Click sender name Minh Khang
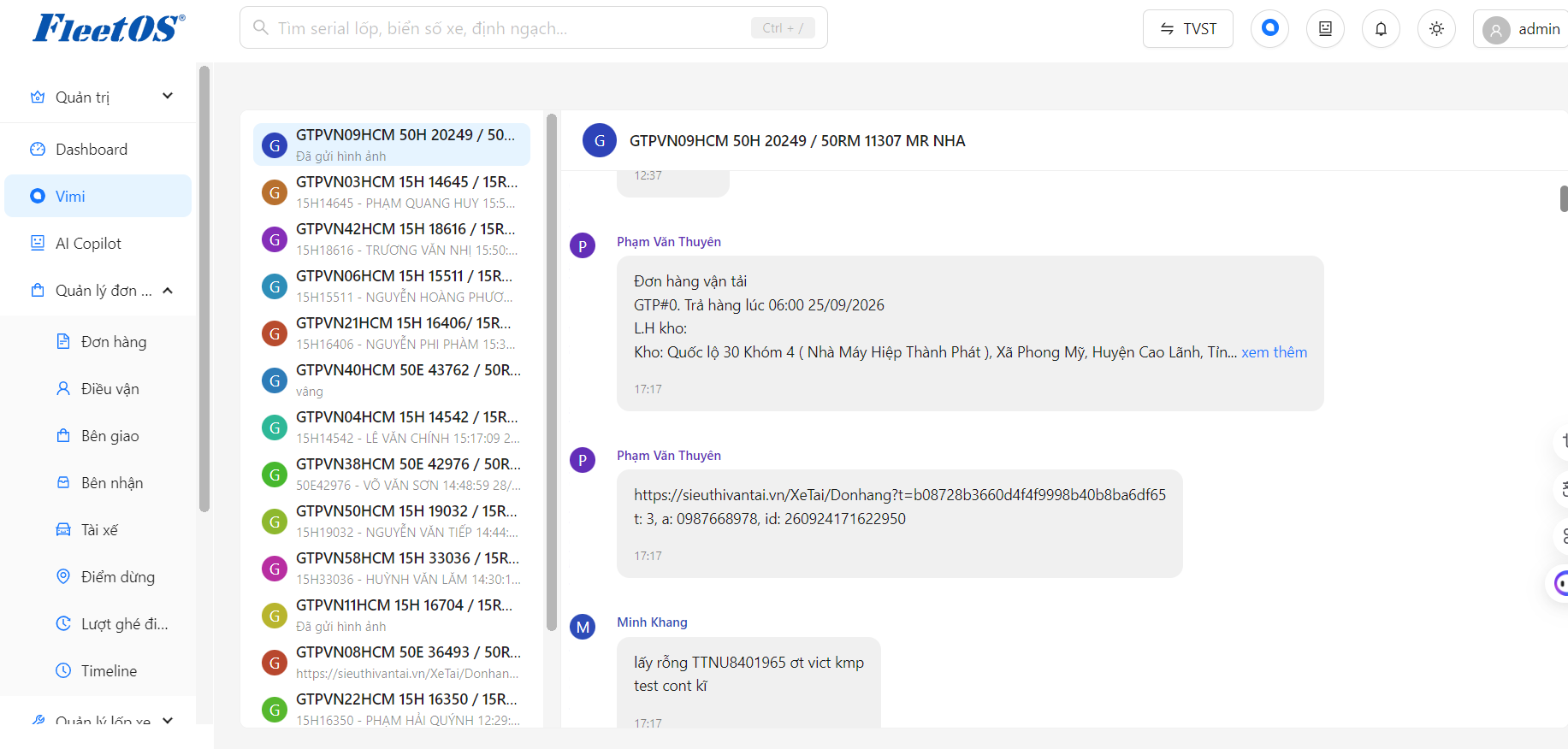The height and width of the screenshot is (749, 1568). [652, 622]
